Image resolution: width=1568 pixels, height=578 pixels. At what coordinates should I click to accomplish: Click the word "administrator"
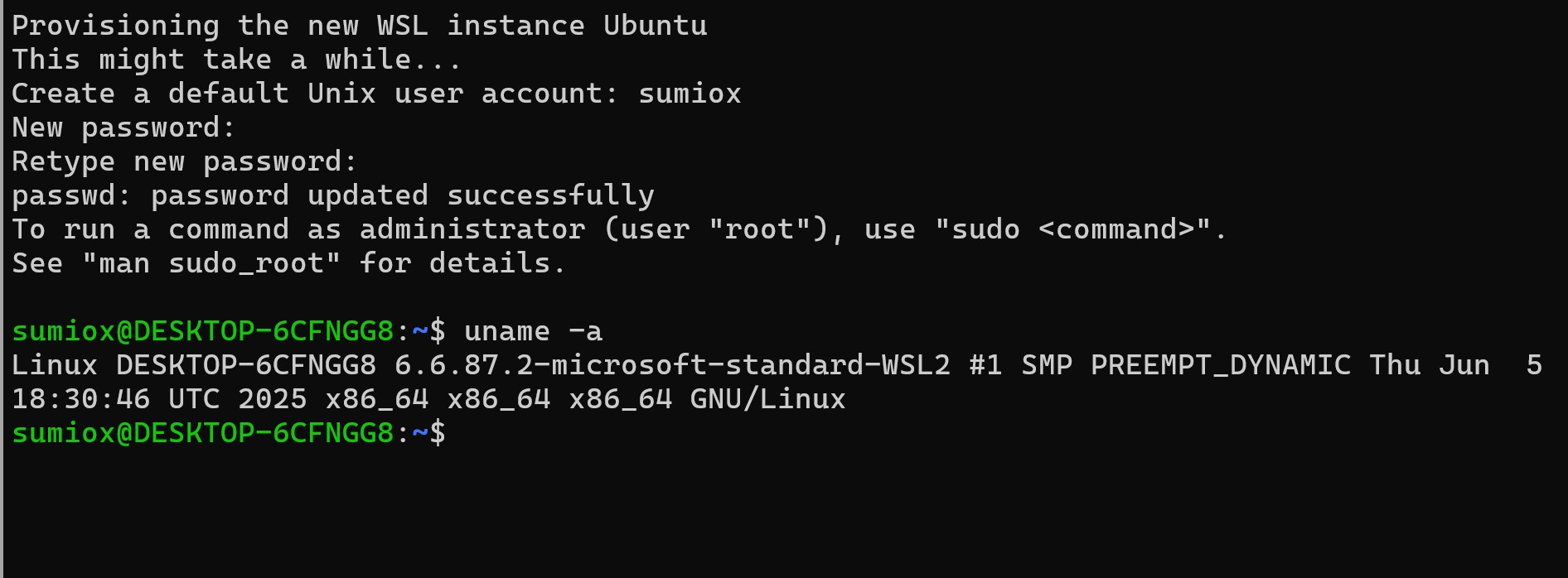[x=472, y=229]
